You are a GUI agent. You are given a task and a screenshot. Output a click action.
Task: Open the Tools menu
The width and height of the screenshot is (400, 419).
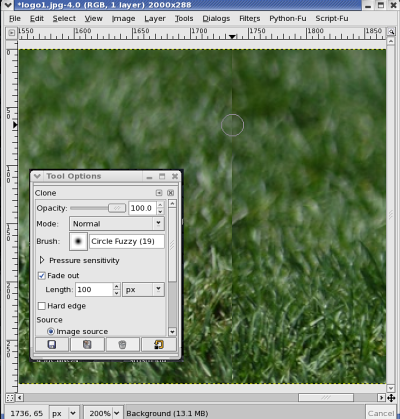click(x=184, y=19)
